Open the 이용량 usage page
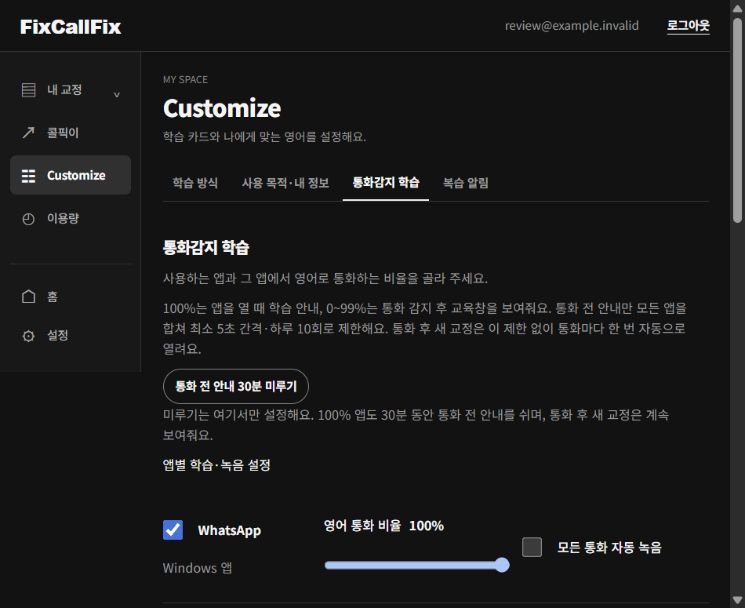745x608 pixels. (70, 218)
